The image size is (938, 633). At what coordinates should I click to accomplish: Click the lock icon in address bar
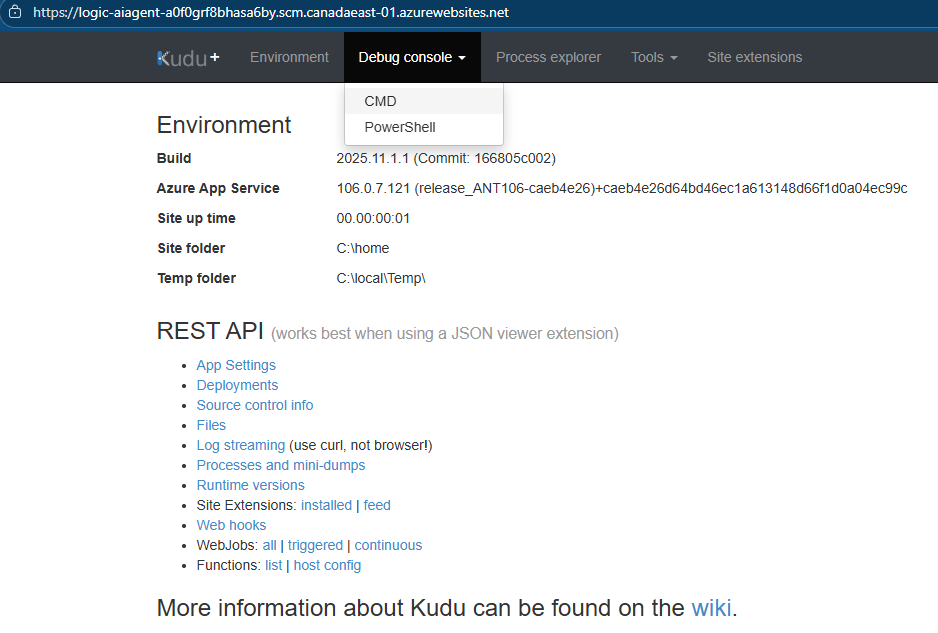(14, 12)
